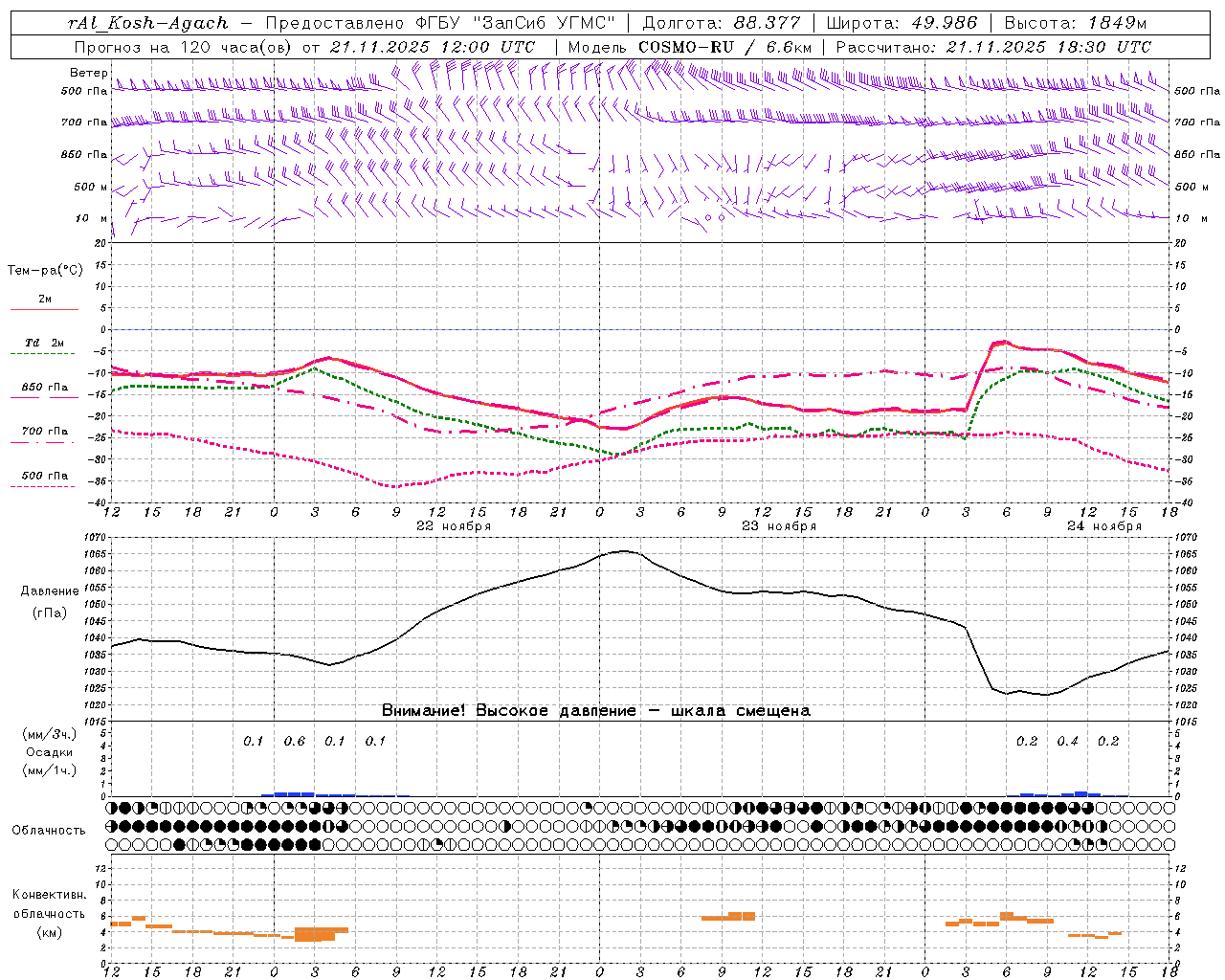1225x980 pixels.
Task: Click the Высота: 1849м header field
Action: 1076,23
